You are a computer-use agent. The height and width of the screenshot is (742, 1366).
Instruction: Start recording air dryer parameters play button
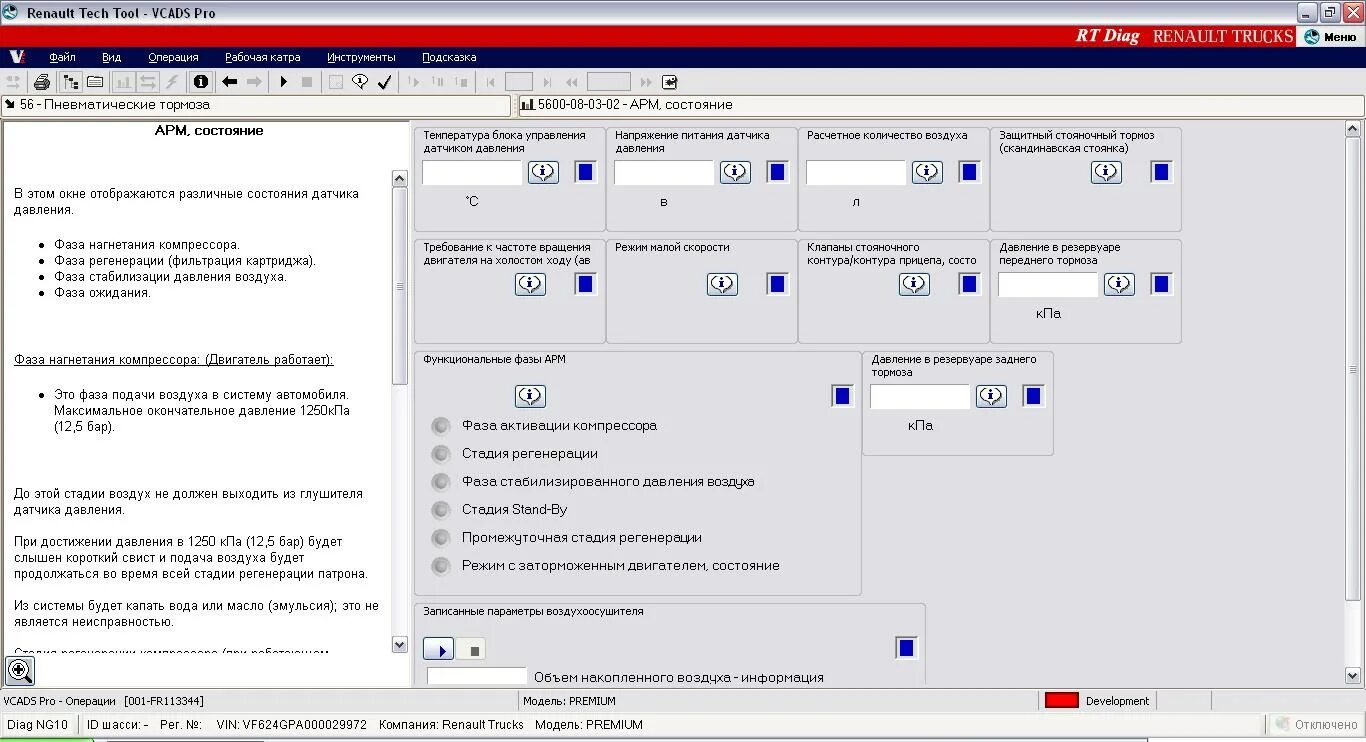(x=438, y=650)
